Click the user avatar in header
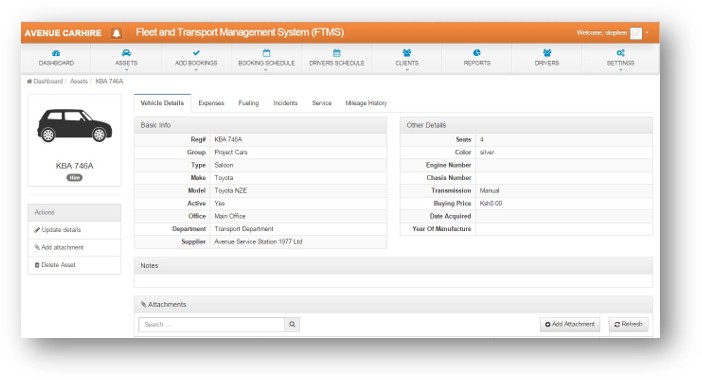The height and width of the screenshot is (380, 702). 636,33
